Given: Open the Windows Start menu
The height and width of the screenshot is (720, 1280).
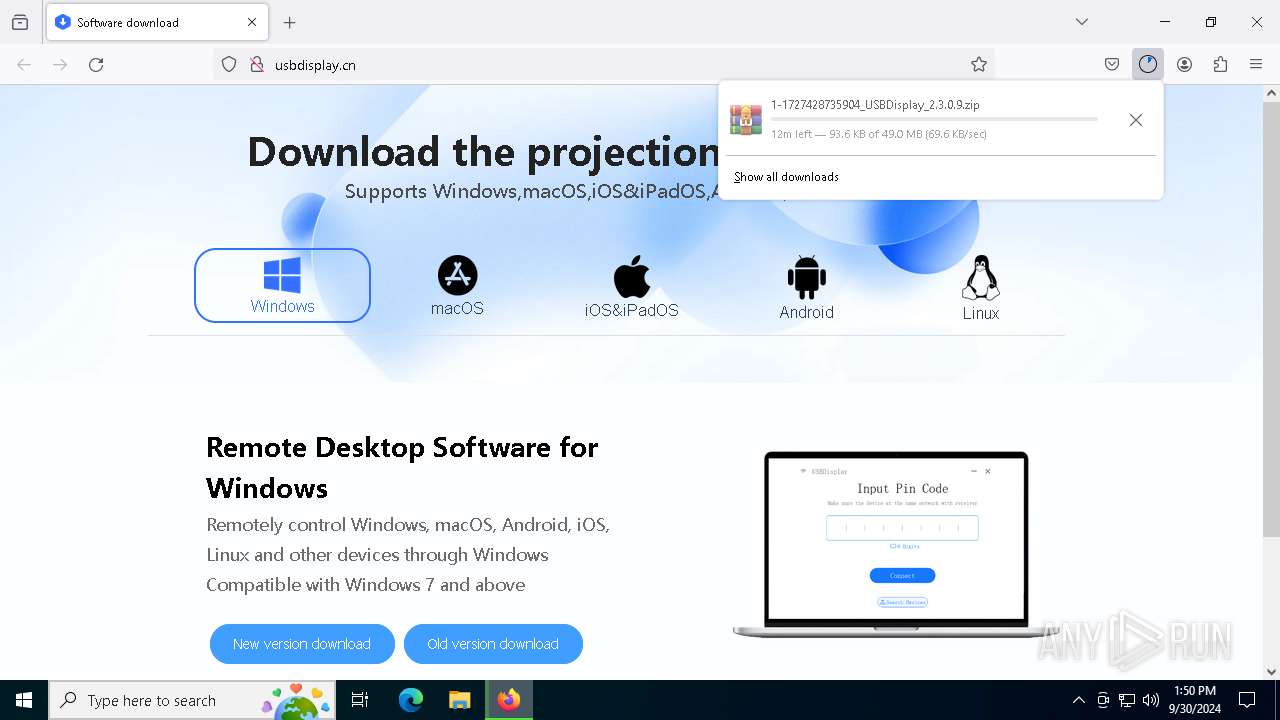Looking at the screenshot, I should point(24,700).
